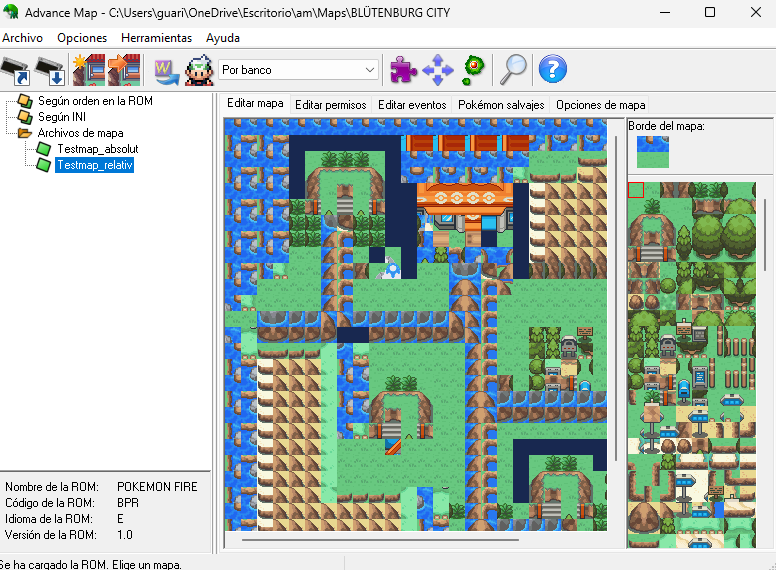Switch to the 'Editar permisos' tab
The image size is (776, 570).
[x=331, y=105]
